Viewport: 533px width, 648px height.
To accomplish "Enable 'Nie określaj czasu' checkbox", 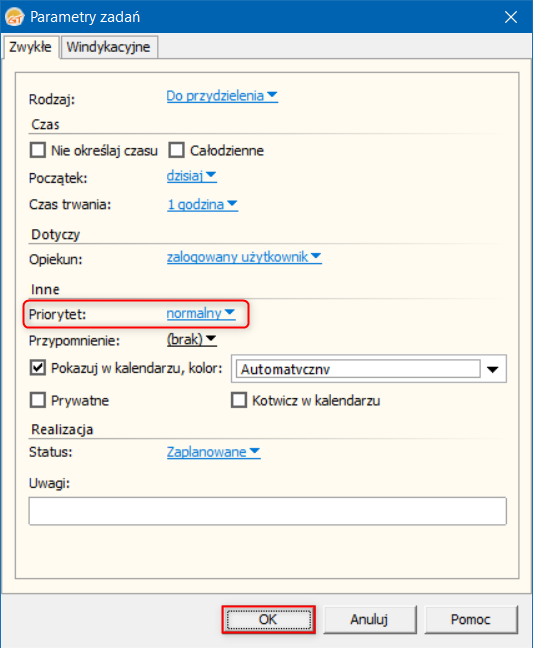I will click(x=38, y=150).
